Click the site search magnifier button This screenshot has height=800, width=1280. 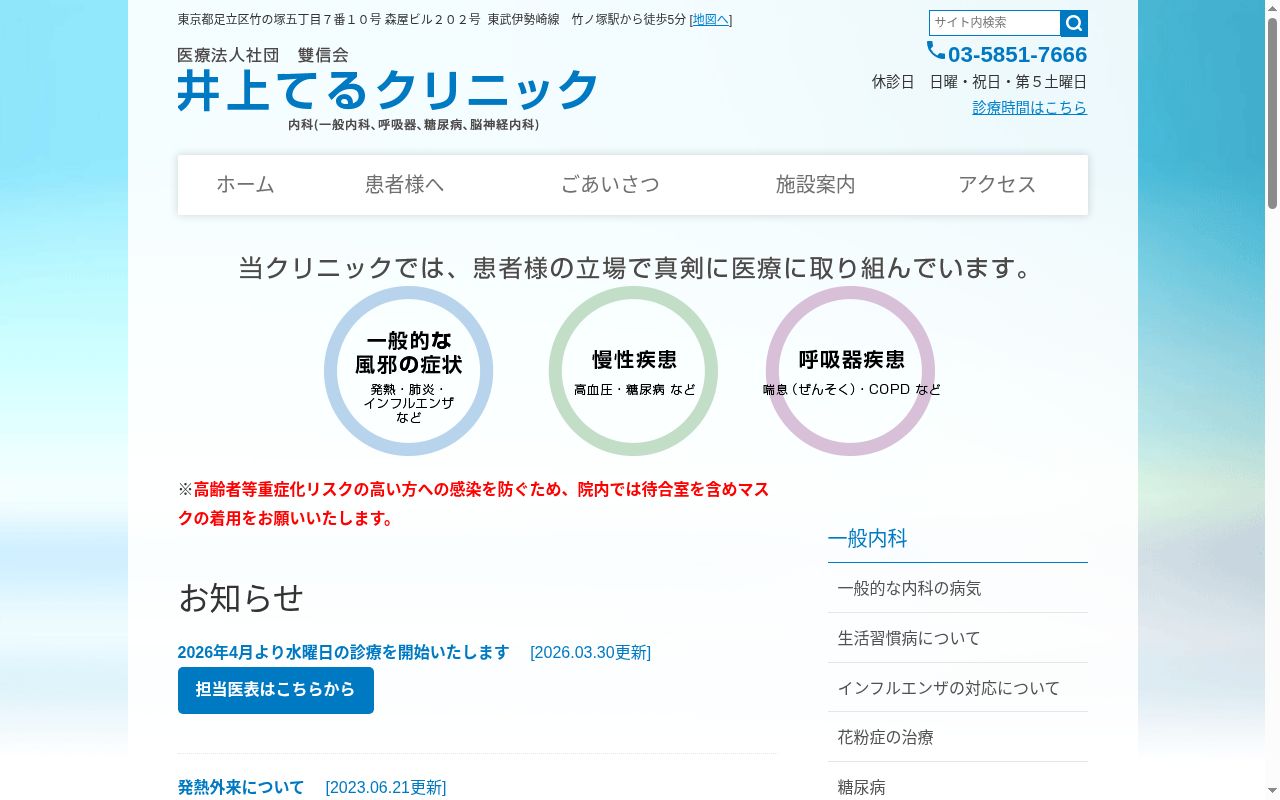click(x=1074, y=23)
